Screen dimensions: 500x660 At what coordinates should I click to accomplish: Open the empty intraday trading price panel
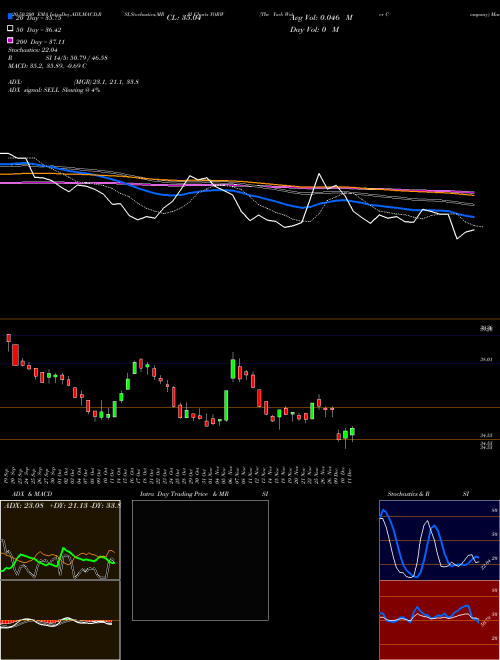pos(200,560)
